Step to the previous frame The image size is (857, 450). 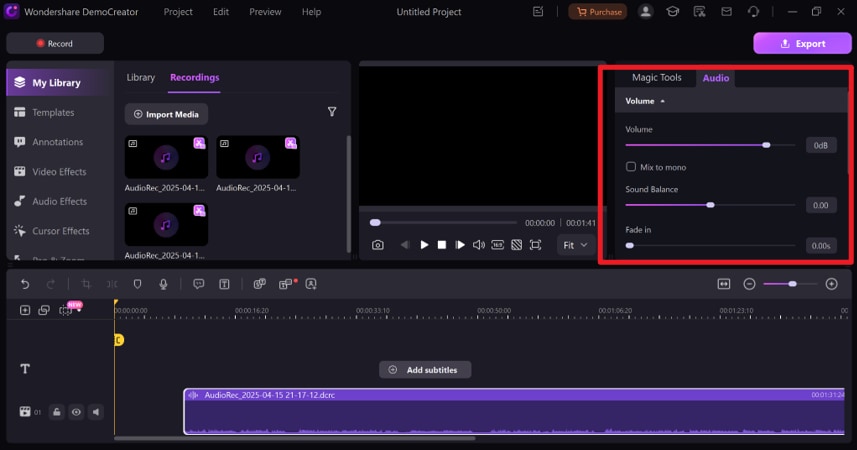coord(405,245)
